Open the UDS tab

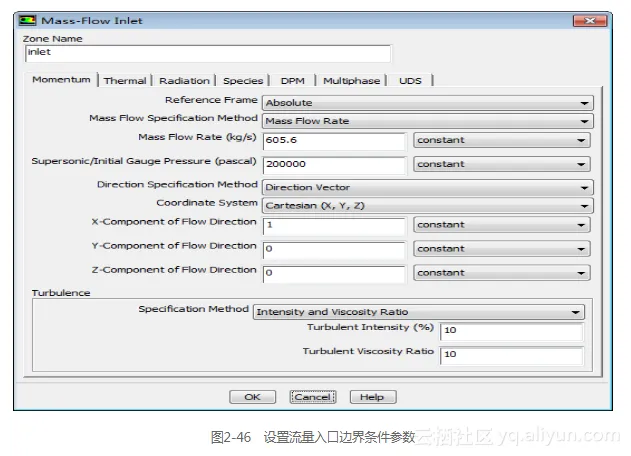410,80
